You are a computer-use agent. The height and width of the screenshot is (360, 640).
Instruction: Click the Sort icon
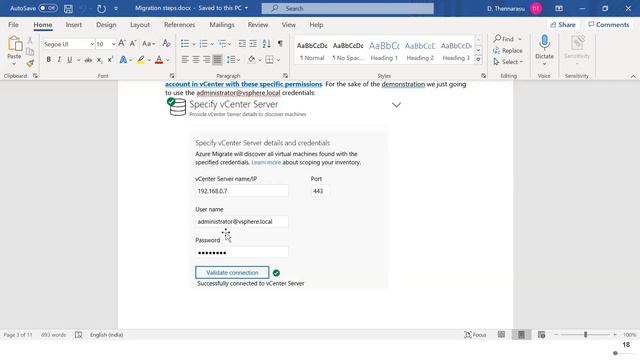point(267,44)
